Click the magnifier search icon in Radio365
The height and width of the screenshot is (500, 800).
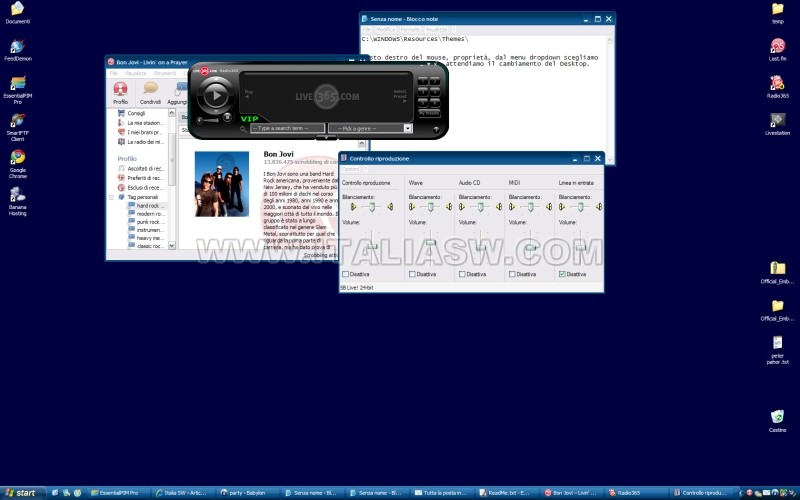[x=243, y=129]
